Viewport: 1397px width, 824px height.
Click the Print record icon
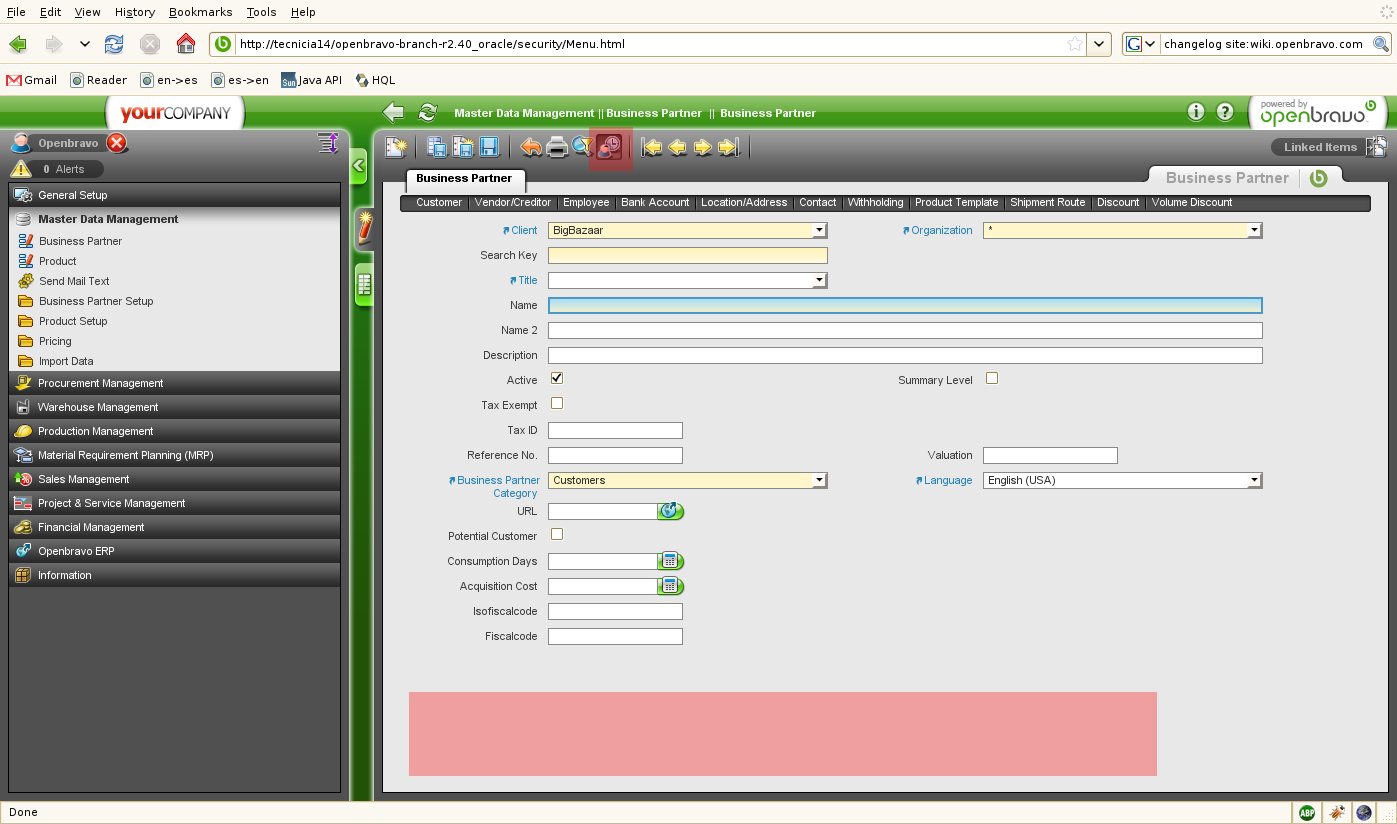(557, 148)
